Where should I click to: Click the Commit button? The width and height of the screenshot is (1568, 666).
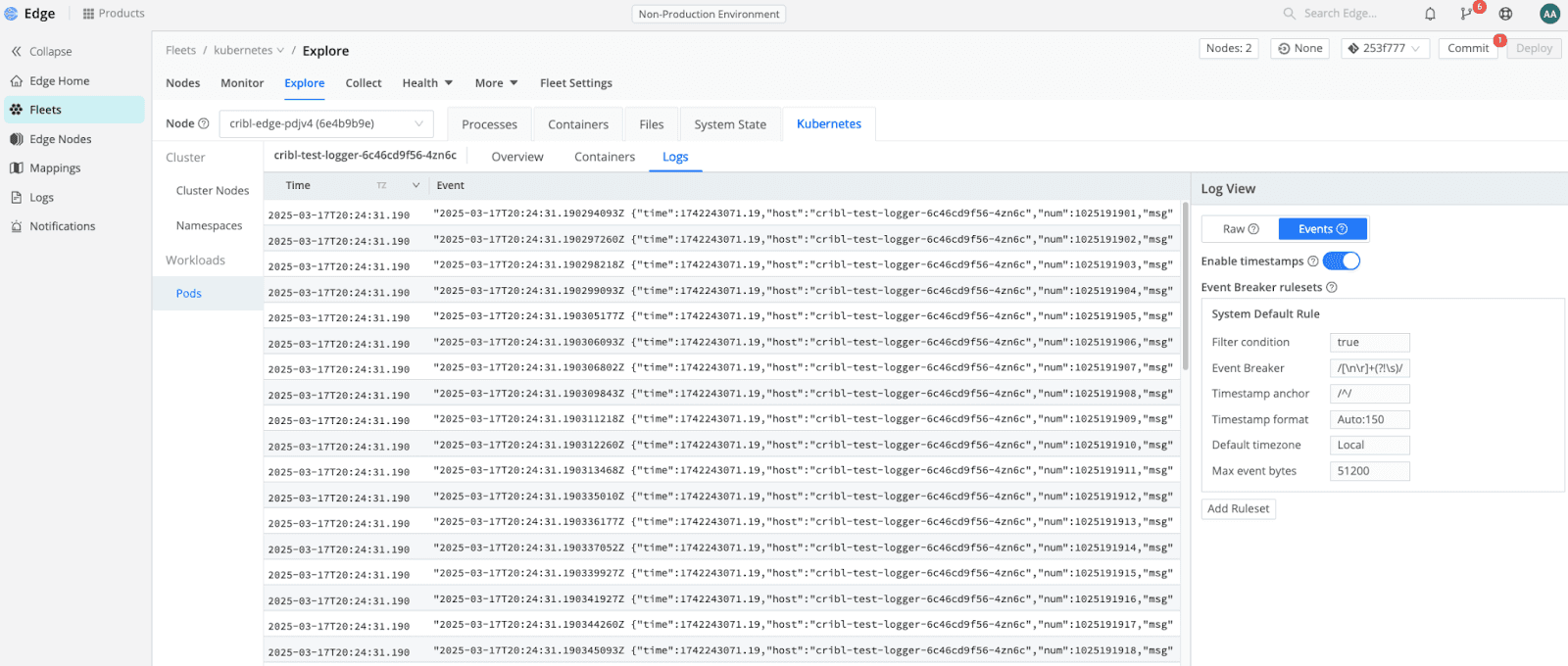click(x=1467, y=48)
